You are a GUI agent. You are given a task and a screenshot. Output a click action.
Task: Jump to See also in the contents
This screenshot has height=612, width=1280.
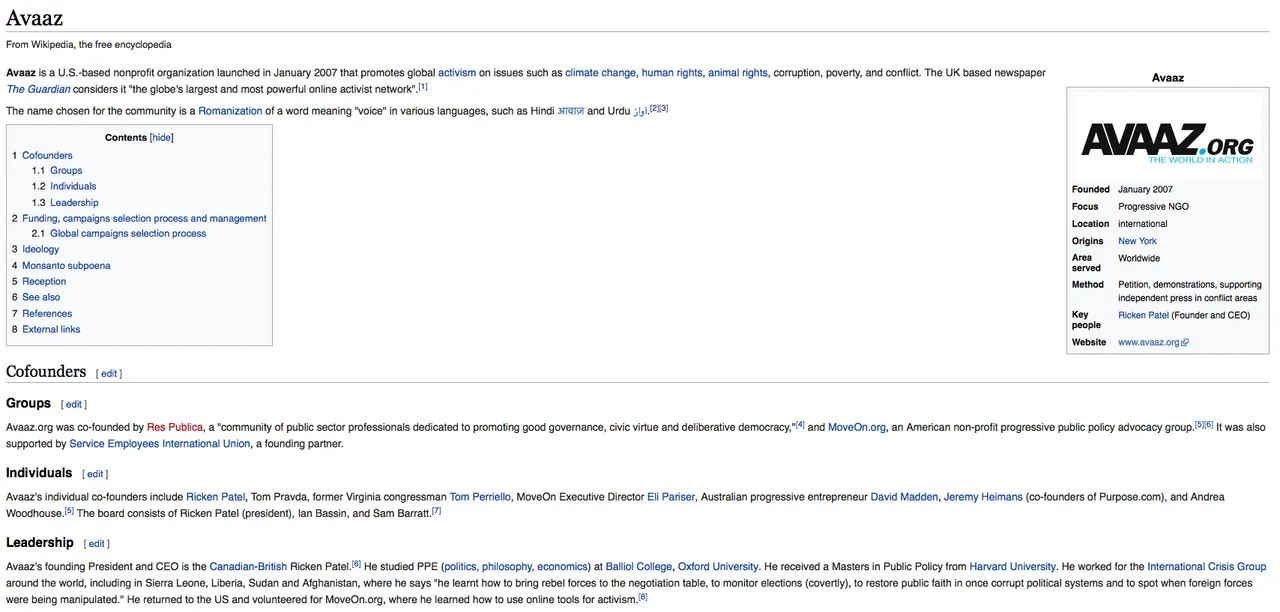pyautogui.click(x=41, y=298)
